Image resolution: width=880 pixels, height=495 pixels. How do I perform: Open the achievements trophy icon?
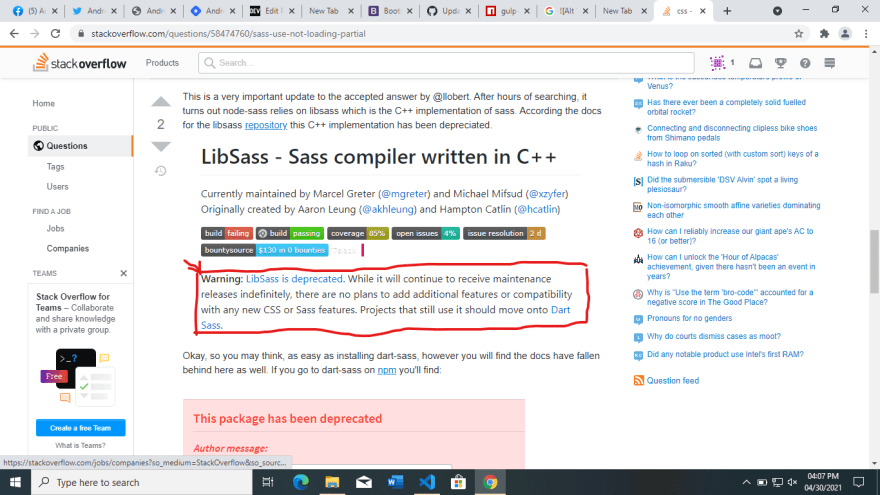780,63
